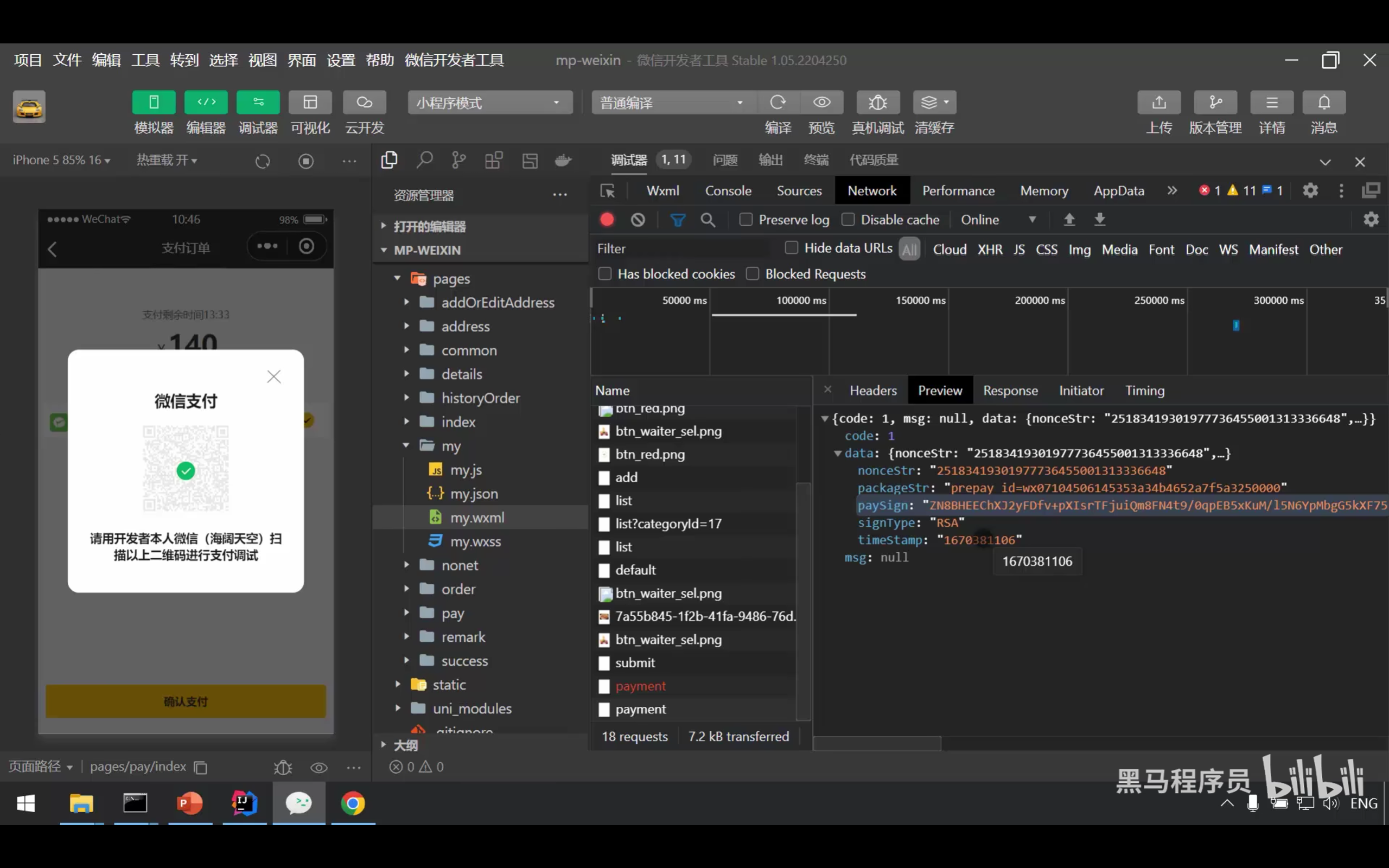Click the 真机调试 bug icon in toolbar
The image size is (1389, 868).
pos(877,103)
